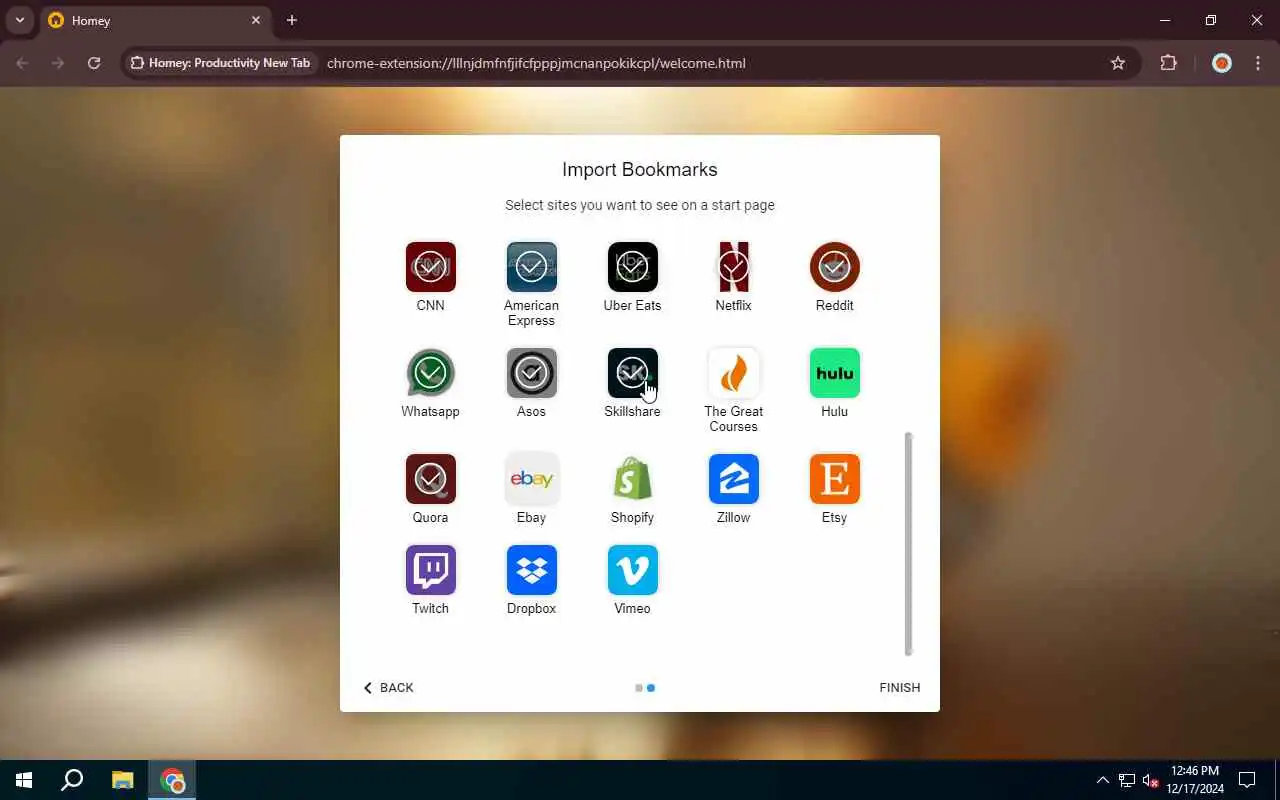Open the network status tray icon
1280x800 pixels.
click(1127, 780)
